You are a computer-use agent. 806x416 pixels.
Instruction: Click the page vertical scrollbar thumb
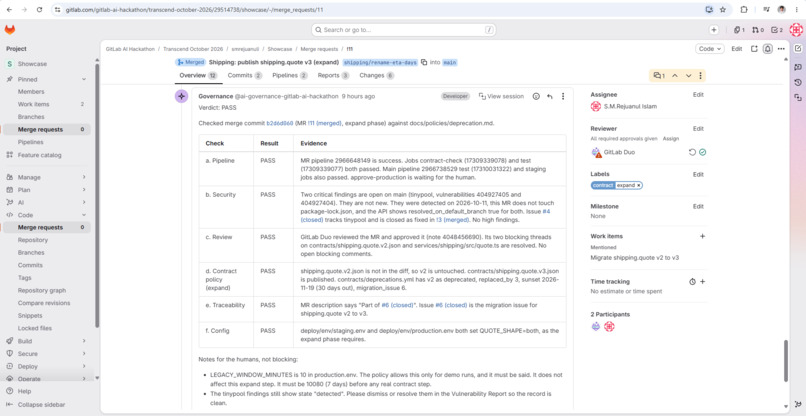(785, 360)
